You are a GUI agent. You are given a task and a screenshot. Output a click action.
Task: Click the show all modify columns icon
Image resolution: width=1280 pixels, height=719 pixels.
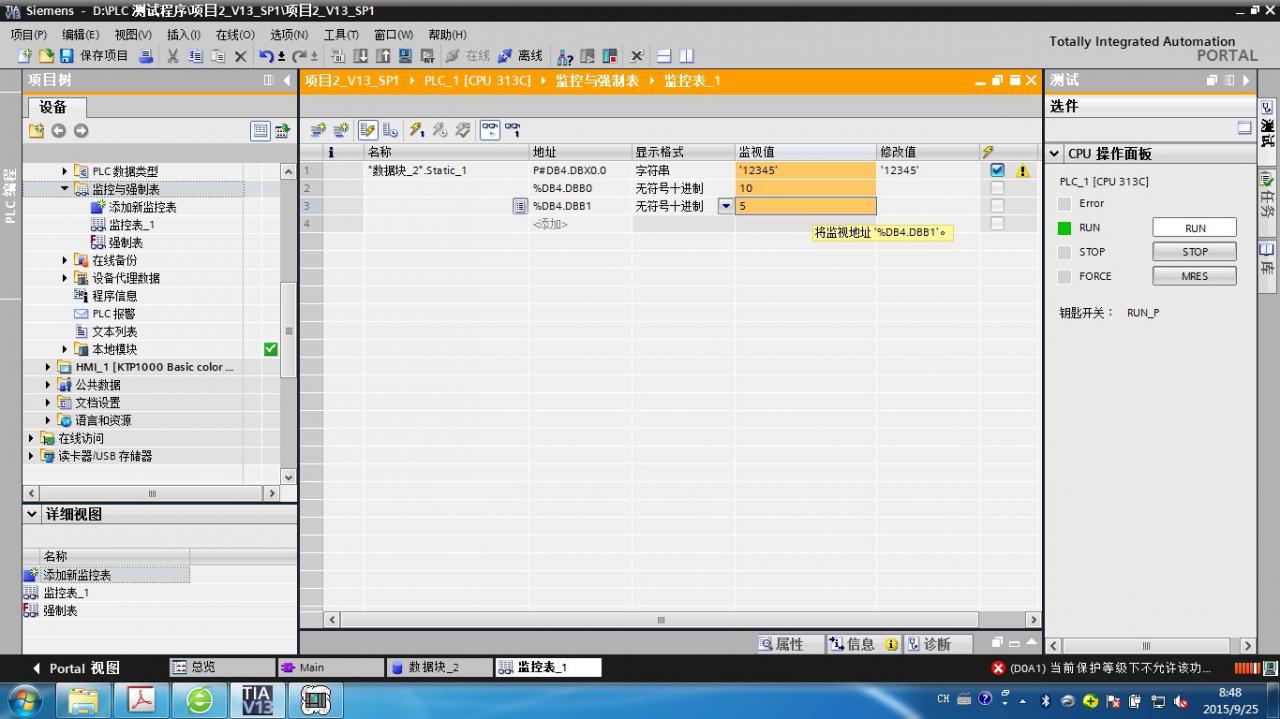367,130
